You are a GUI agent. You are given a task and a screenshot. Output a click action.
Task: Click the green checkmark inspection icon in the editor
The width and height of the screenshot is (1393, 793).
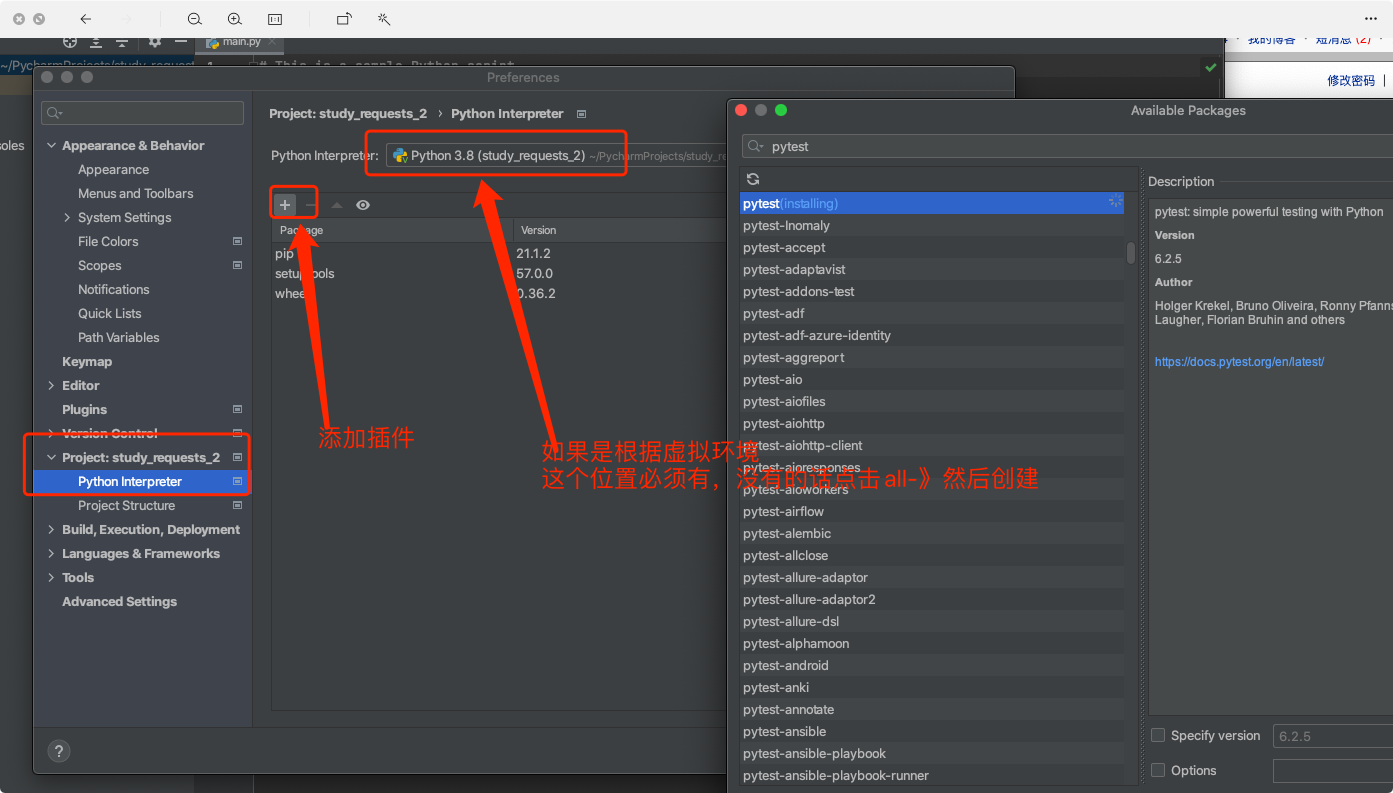pyautogui.click(x=1211, y=67)
